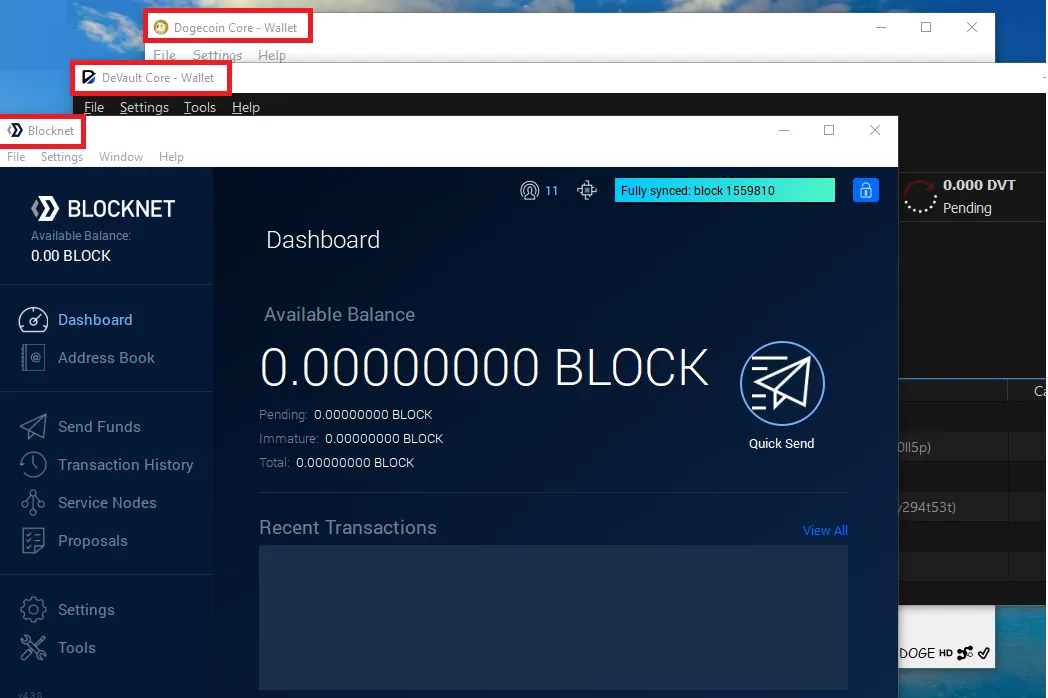Screen dimensions: 1048x698
Task: Click the Dogecoin sync checkmark icon
Action: tap(984, 653)
